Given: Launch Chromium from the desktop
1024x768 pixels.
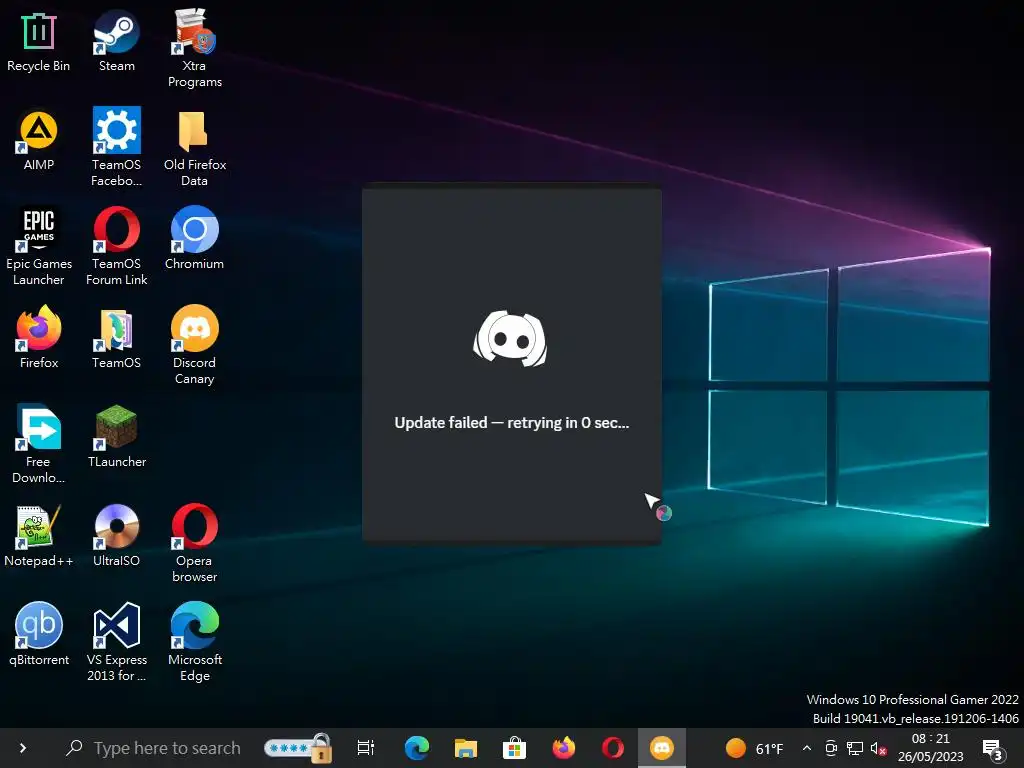Looking at the screenshot, I should click(195, 239).
